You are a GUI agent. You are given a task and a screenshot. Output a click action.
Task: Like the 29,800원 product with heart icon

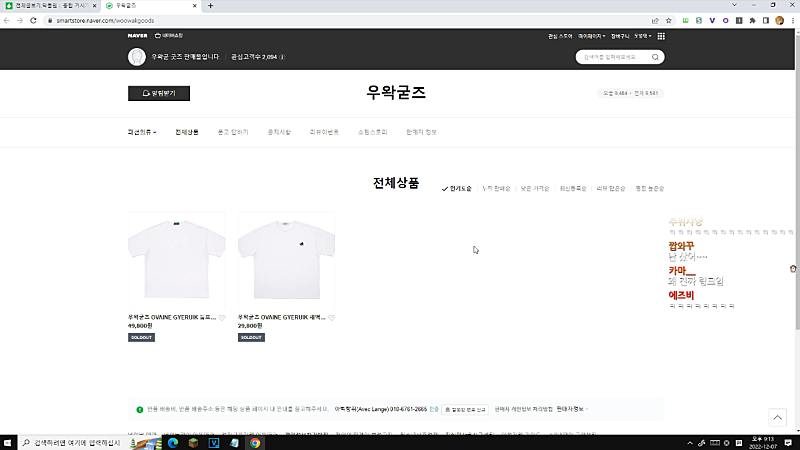click(x=332, y=318)
